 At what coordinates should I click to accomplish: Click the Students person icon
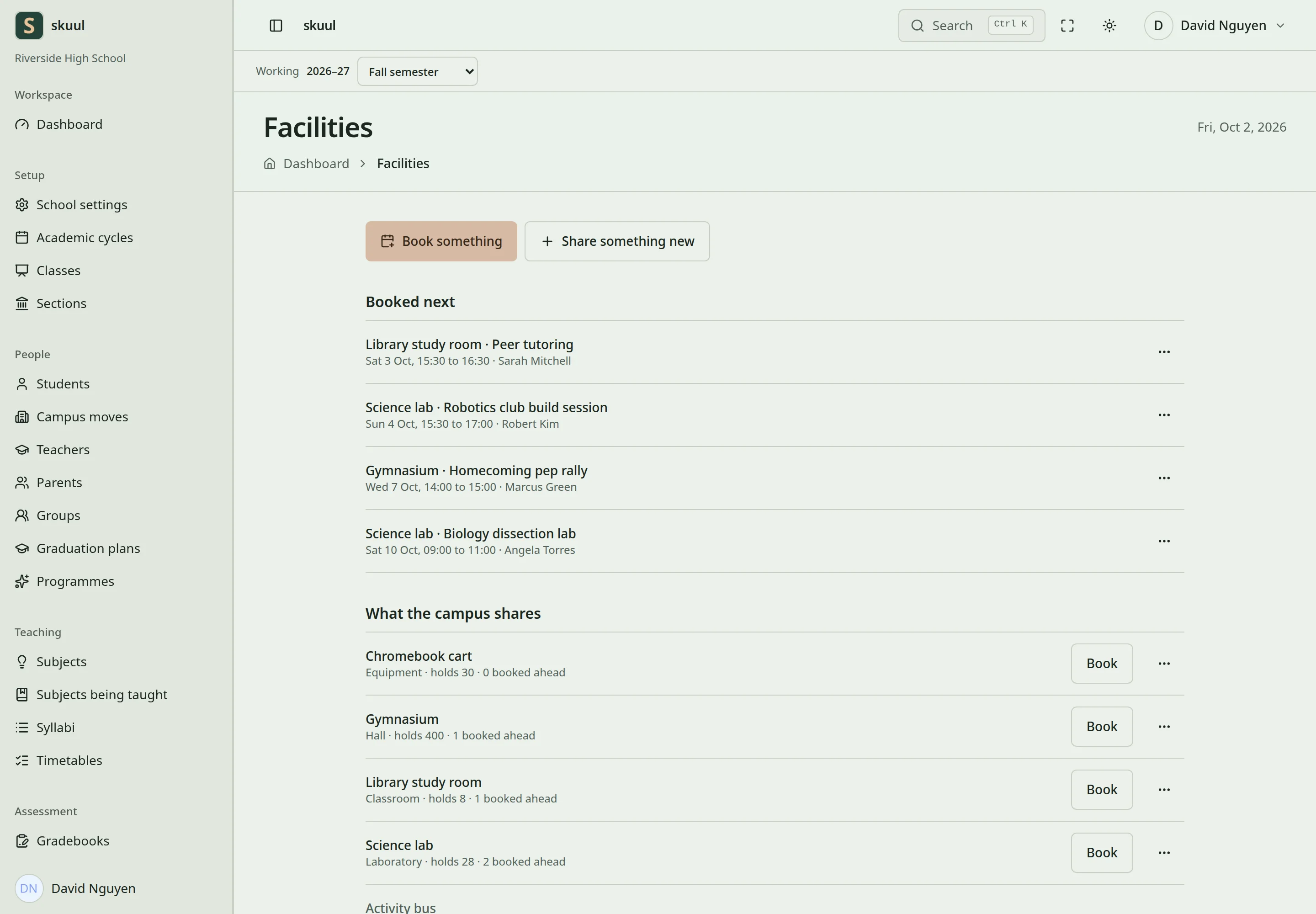pos(22,384)
